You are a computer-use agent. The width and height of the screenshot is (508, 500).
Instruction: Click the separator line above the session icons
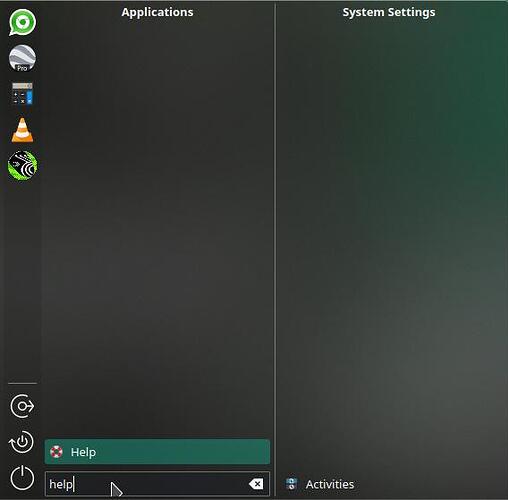[22, 383]
